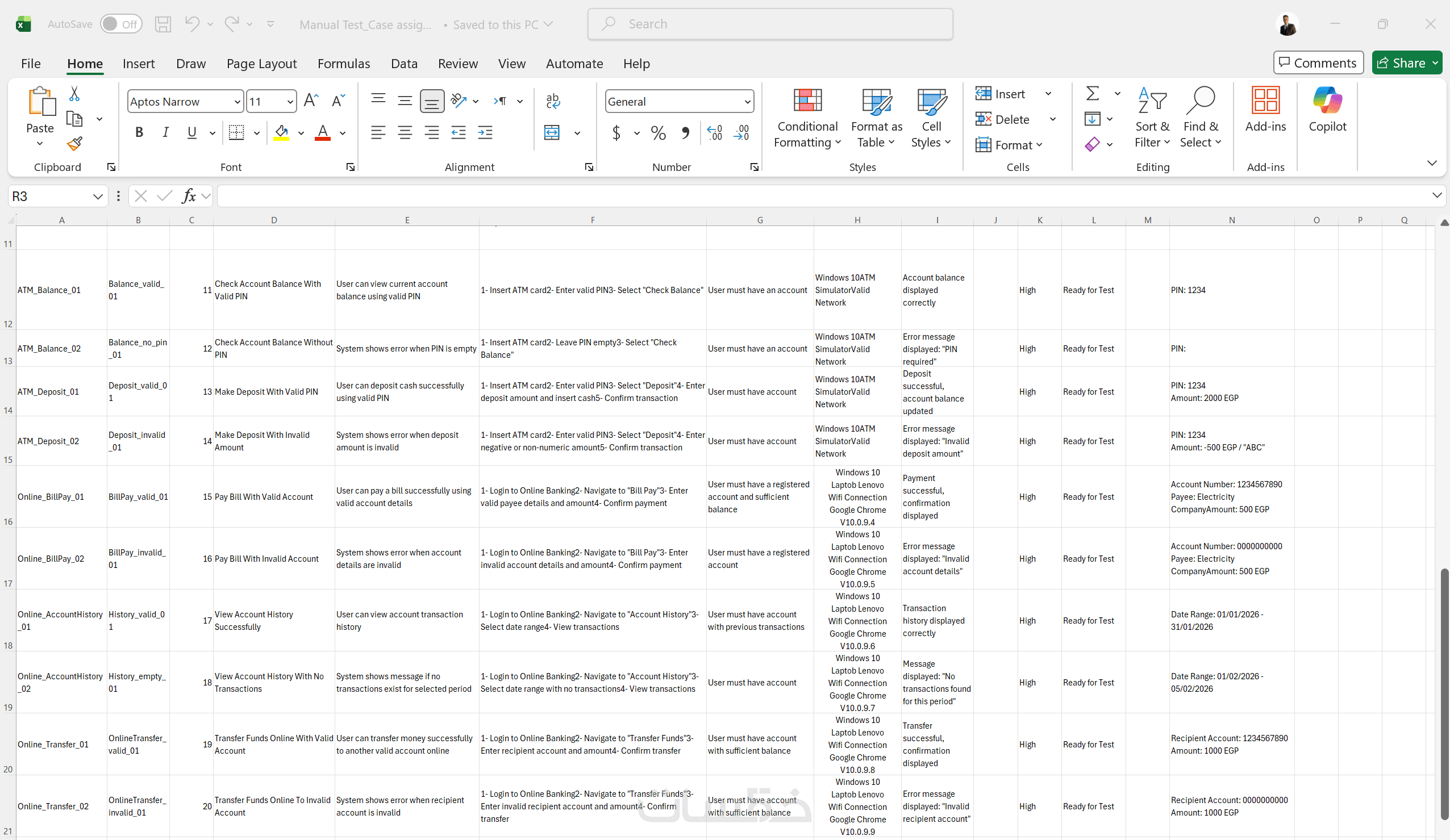Click the Increase Font Size icon
This screenshot has width=1450, height=840.
[311, 101]
